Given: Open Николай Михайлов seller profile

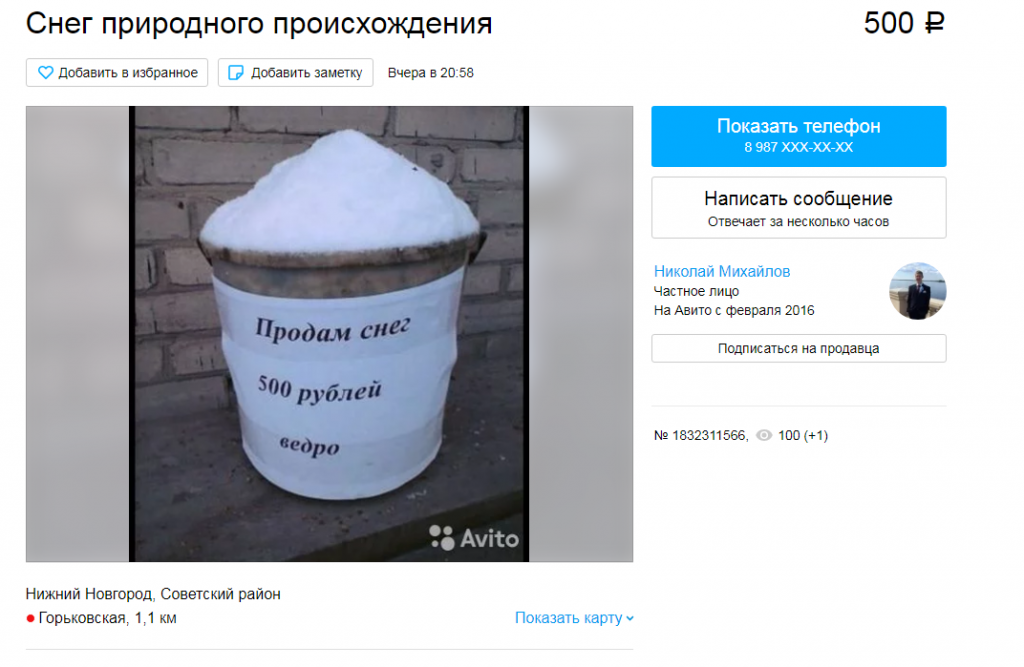Looking at the screenshot, I should pos(722,271).
